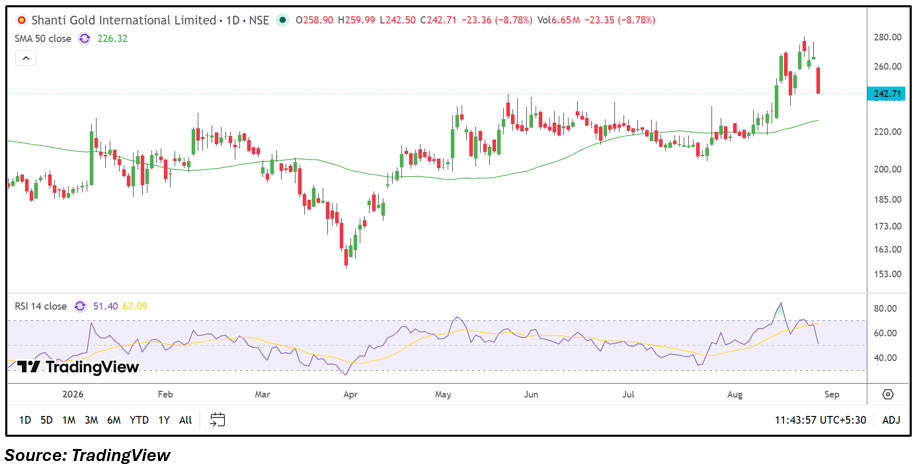This screenshot has width=917, height=466.
Task: Select the 5D time range
Action: pos(47,420)
